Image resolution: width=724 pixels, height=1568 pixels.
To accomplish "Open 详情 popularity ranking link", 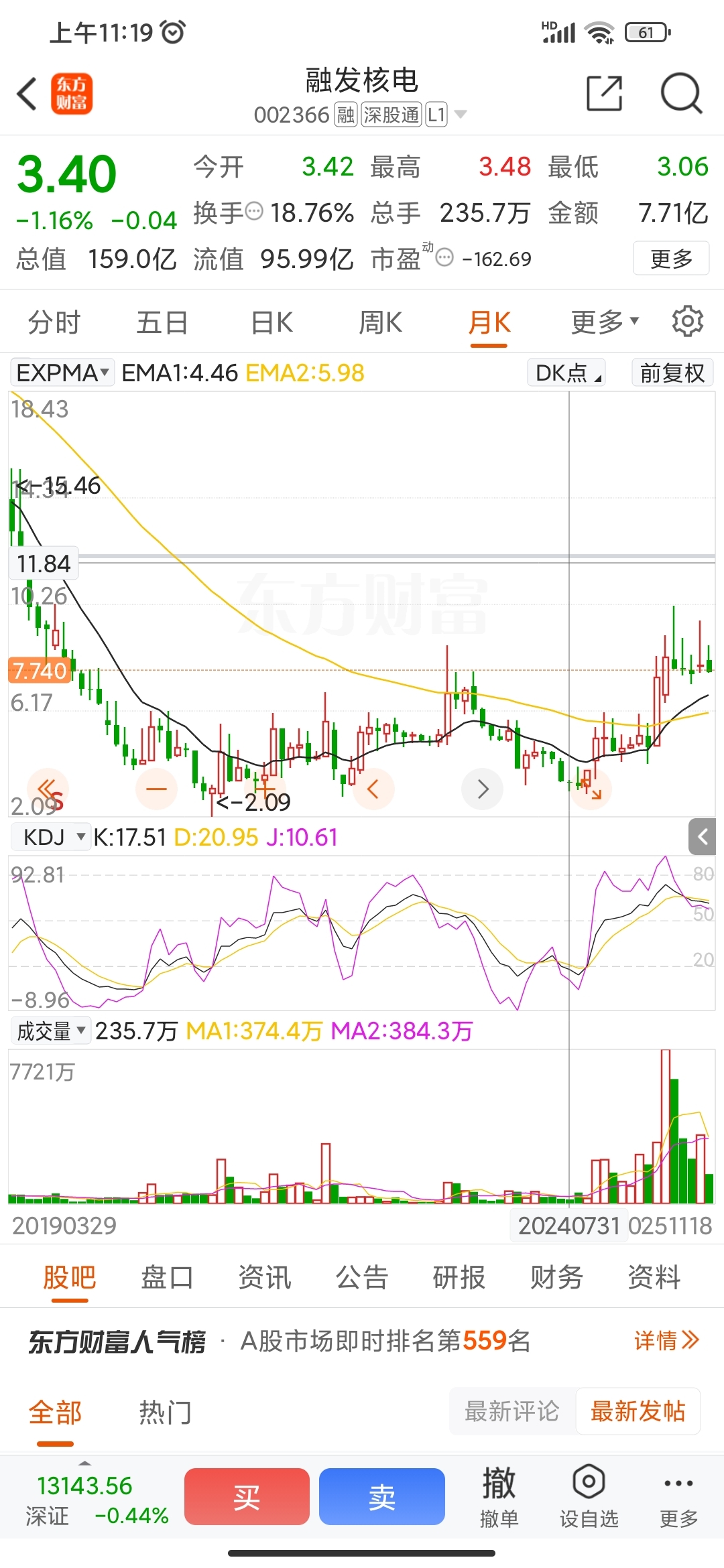I will [666, 1340].
